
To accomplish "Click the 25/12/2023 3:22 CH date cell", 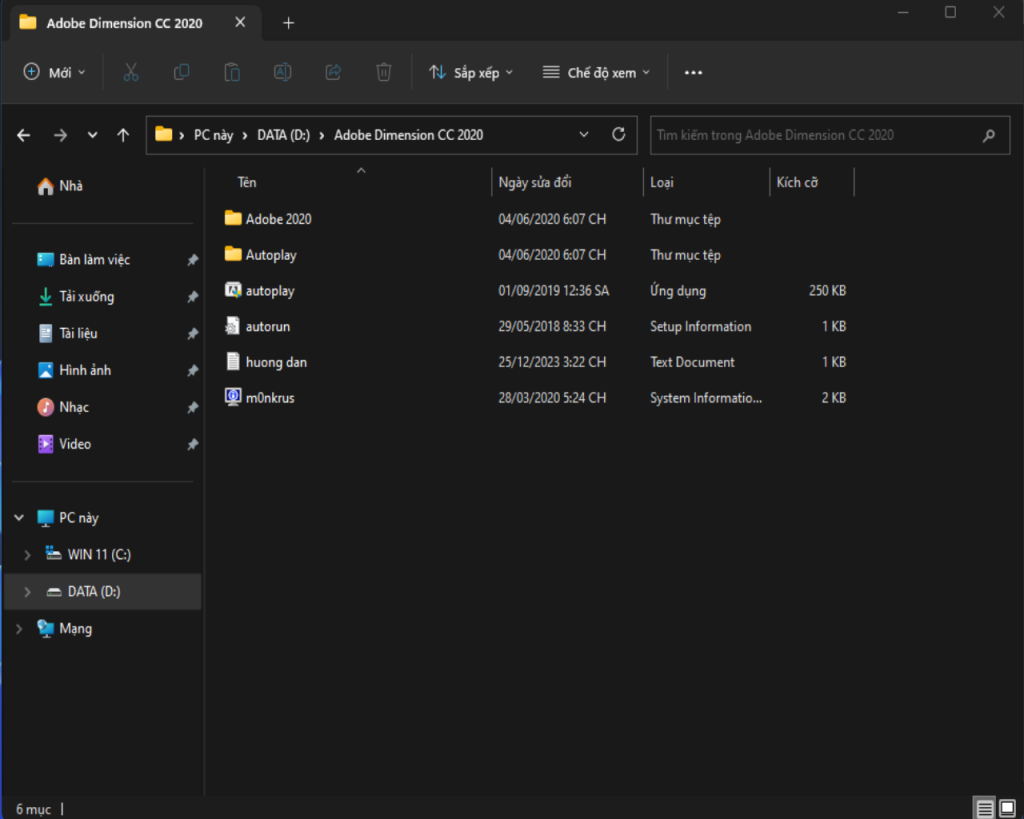I will (552, 362).
